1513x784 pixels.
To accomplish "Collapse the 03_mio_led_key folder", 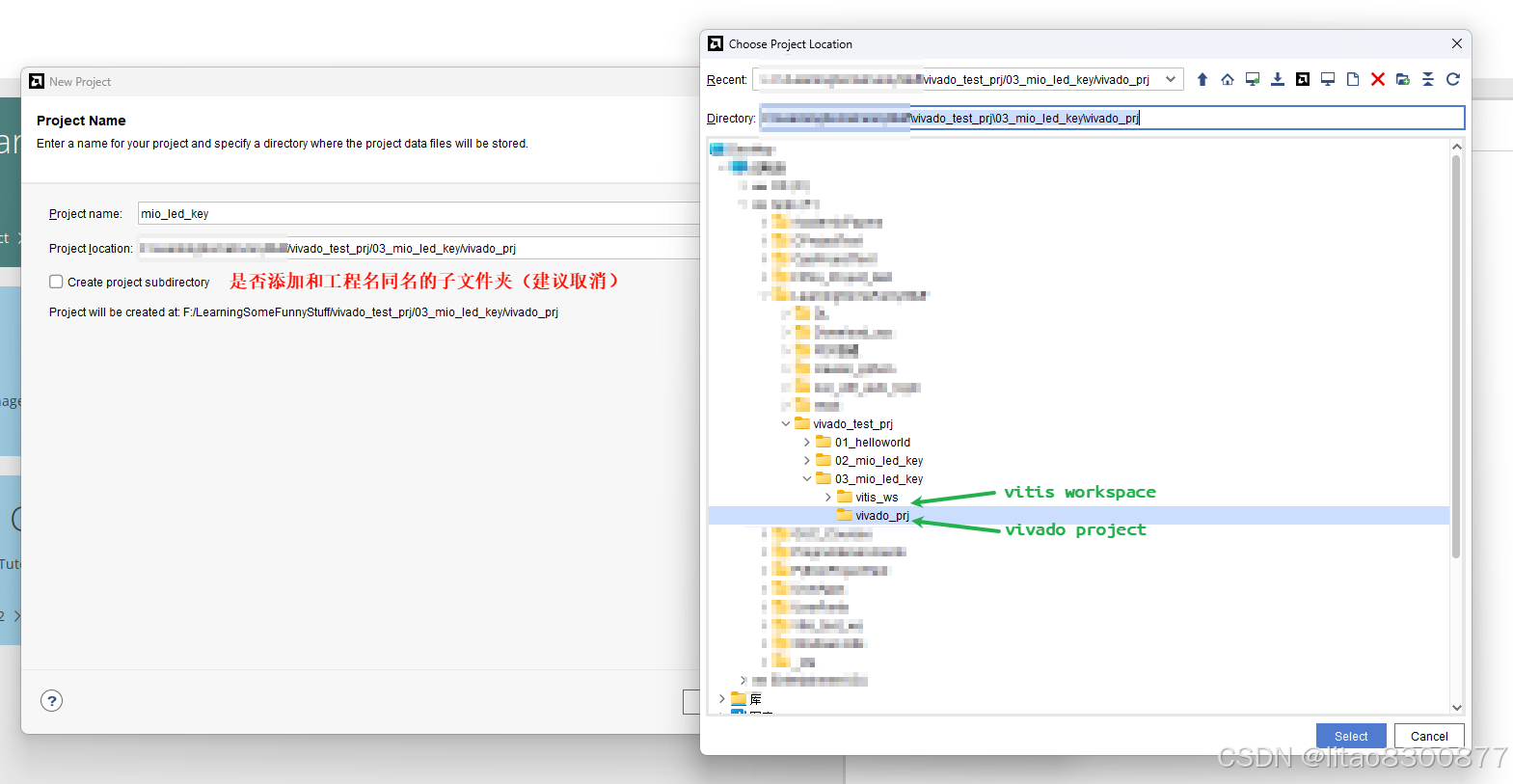I will coord(807,478).
